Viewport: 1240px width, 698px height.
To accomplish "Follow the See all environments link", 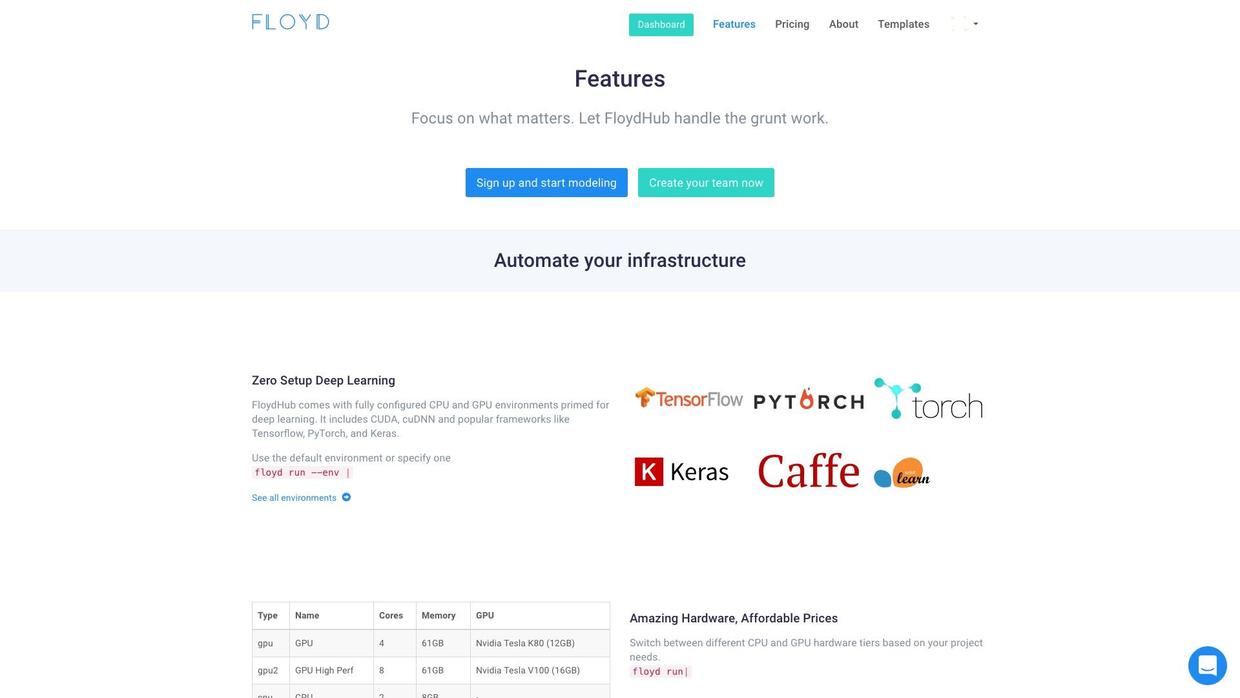I will [294, 498].
